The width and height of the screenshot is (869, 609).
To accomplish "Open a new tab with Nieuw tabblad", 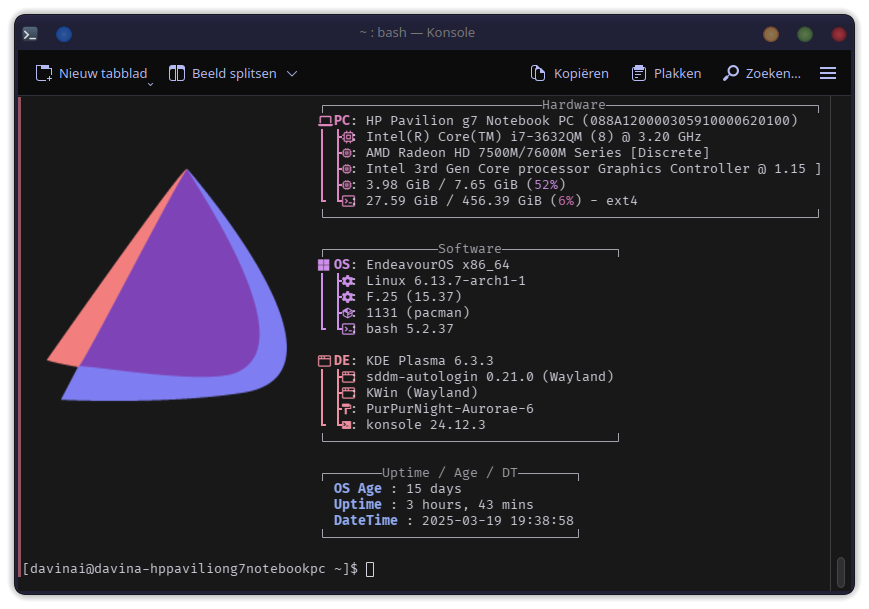I will coord(91,73).
